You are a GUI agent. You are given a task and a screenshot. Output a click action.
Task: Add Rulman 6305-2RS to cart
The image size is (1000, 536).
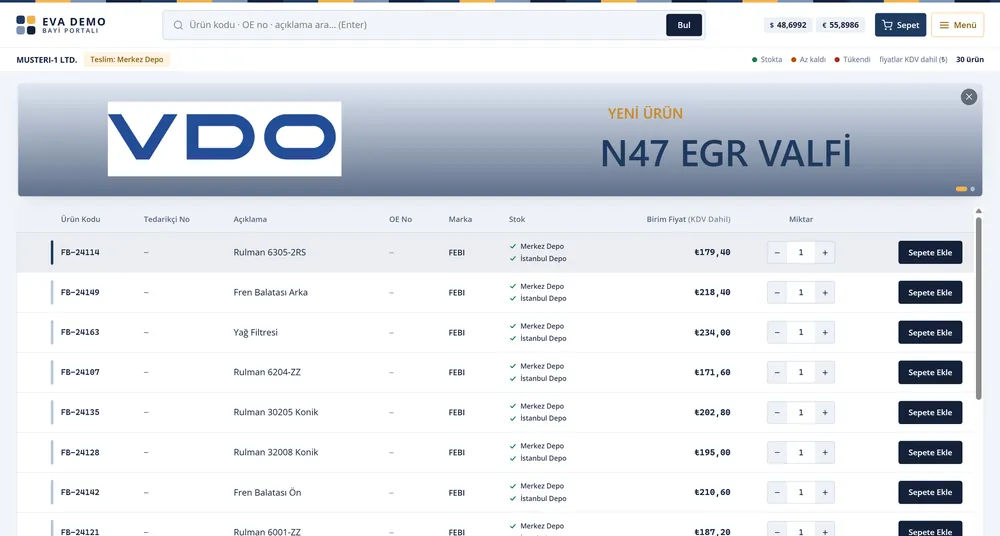point(930,253)
